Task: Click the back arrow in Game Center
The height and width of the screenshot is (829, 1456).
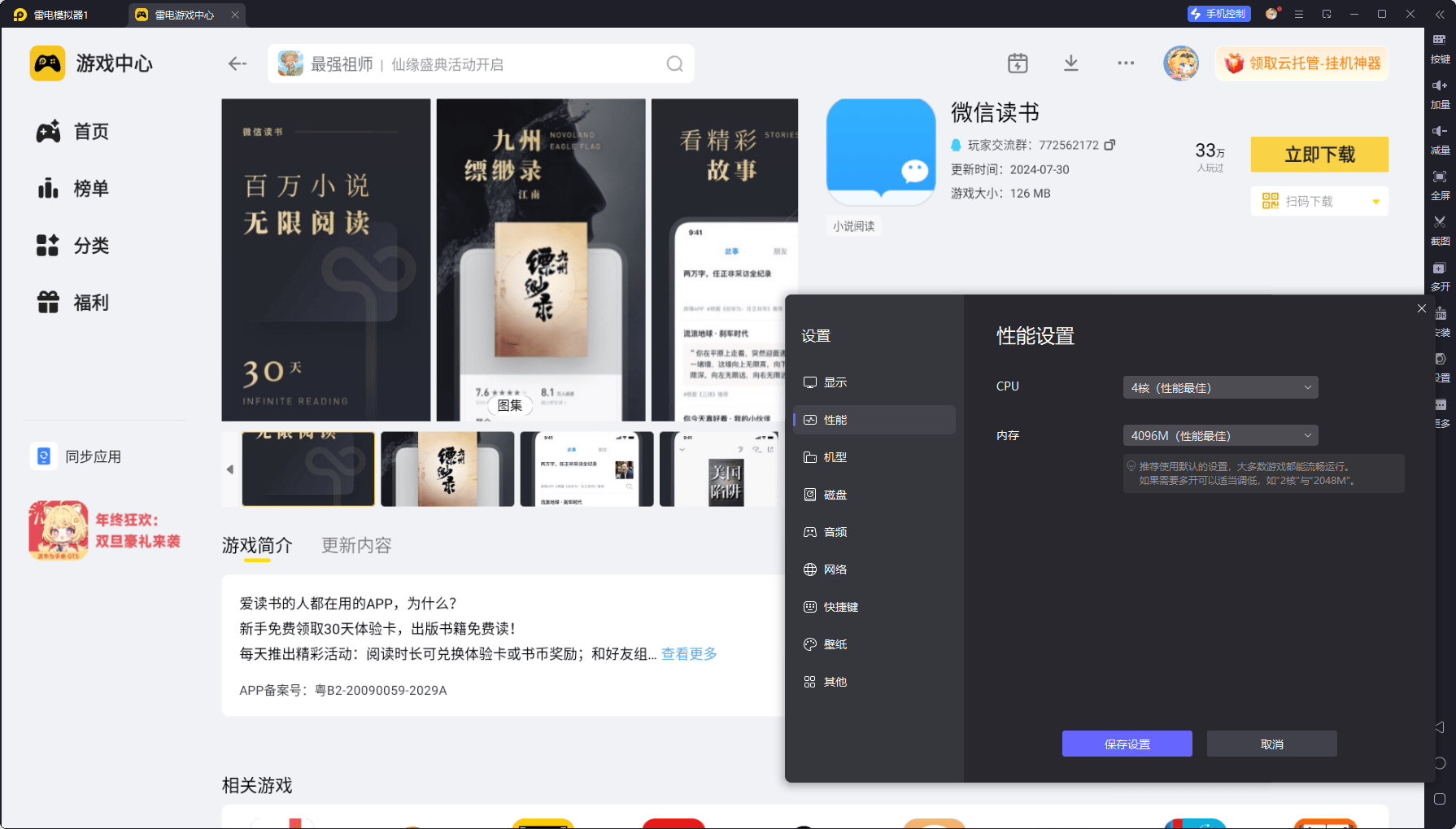Action: coord(237,63)
